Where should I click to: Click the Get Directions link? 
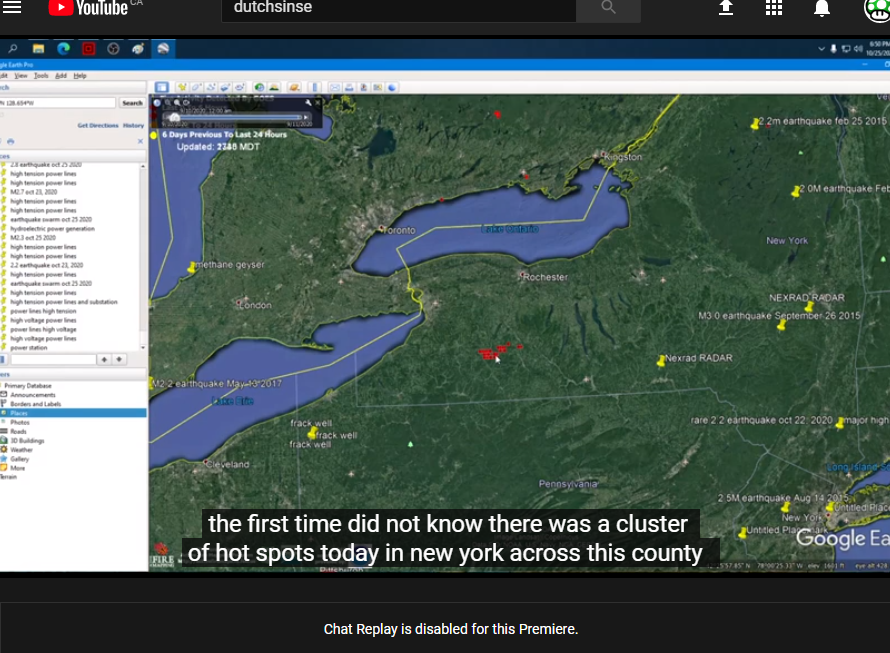98,125
